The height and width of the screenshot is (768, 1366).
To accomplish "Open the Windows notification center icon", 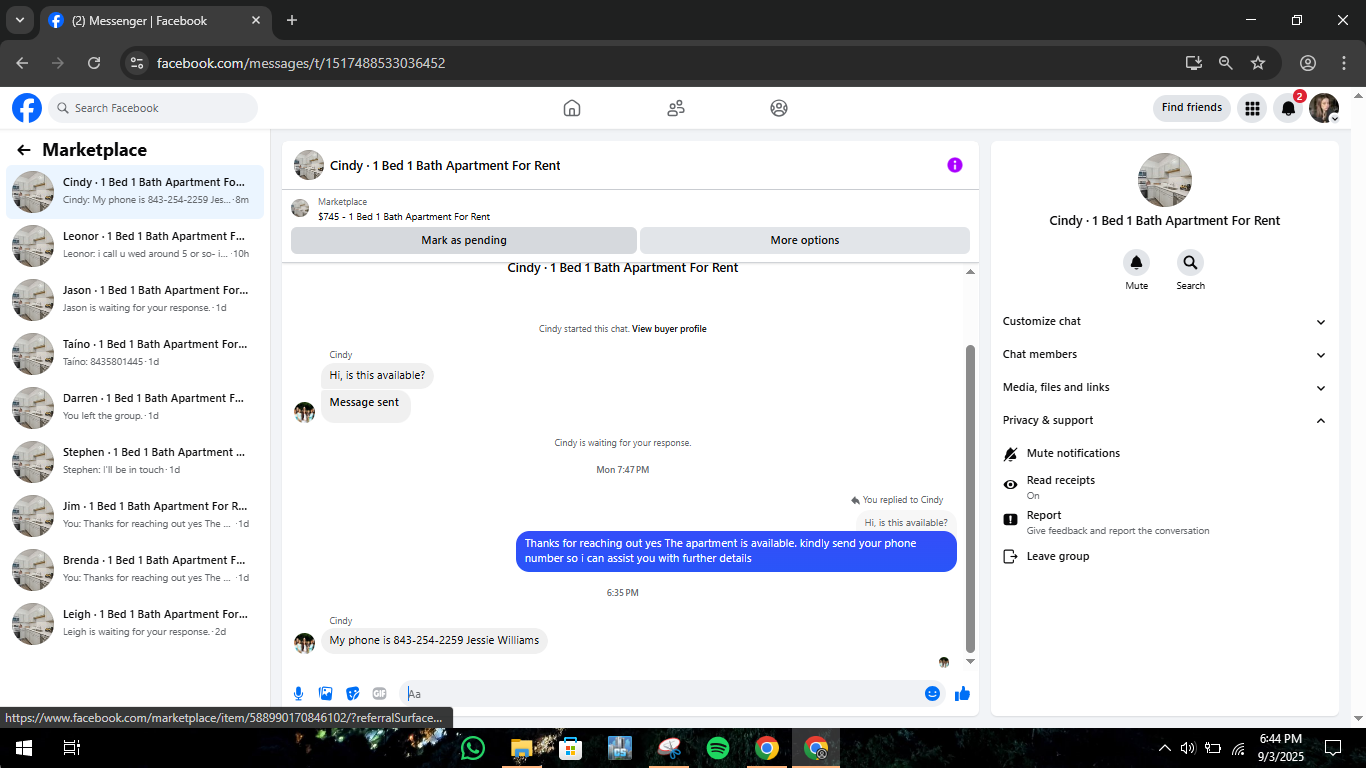I will point(1333,748).
